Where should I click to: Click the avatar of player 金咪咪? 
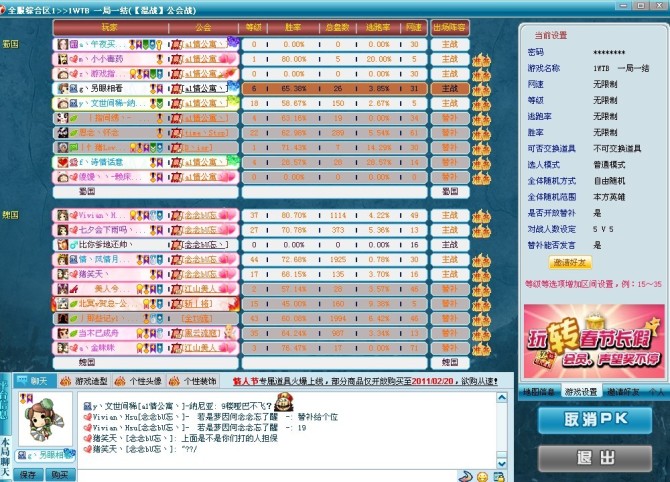click(63, 348)
